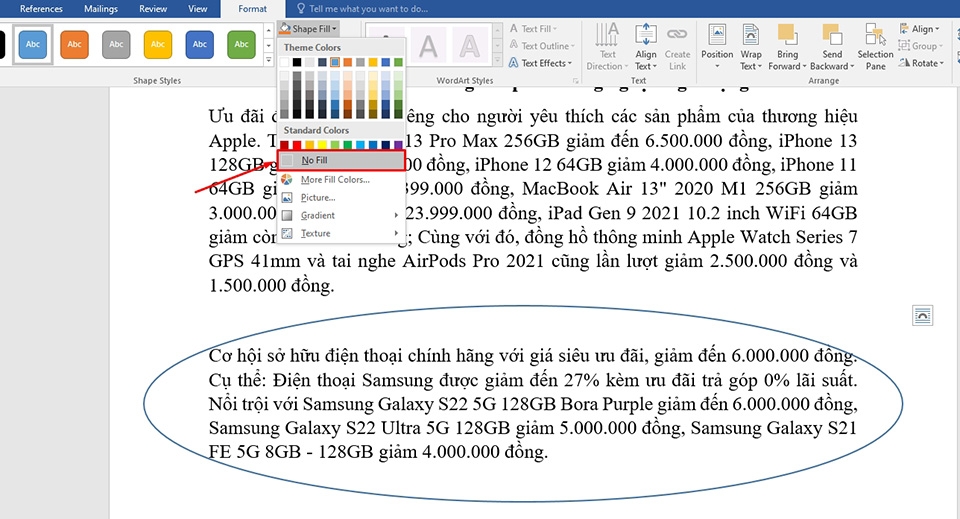Apply the light blue Abc shape style

(x=33, y=44)
